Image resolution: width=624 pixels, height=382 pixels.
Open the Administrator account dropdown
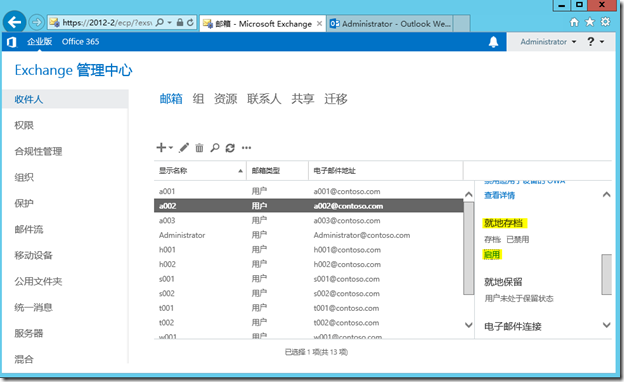[x=548, y=42]
